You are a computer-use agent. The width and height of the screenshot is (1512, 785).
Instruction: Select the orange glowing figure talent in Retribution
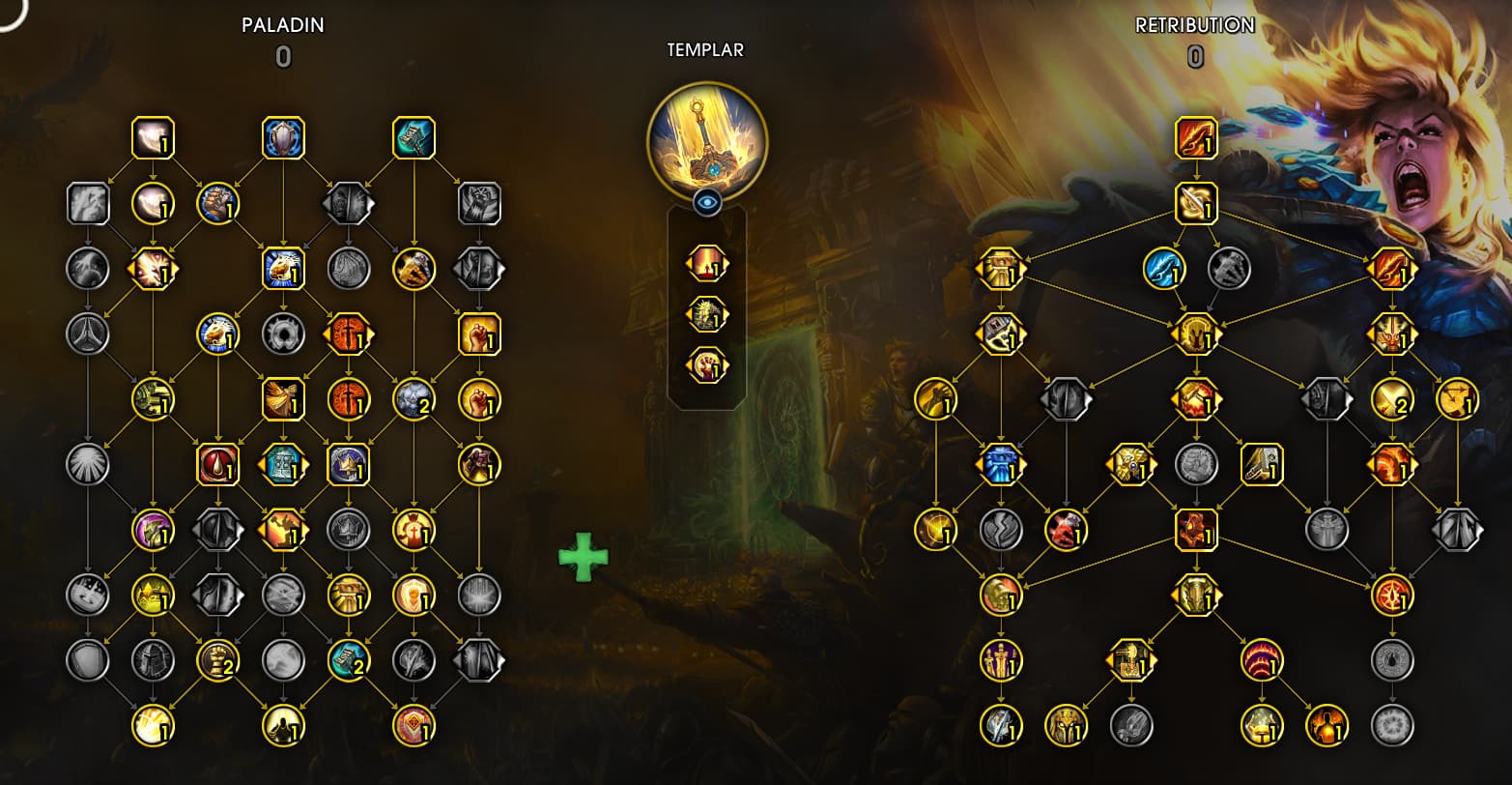point(1327,725)
